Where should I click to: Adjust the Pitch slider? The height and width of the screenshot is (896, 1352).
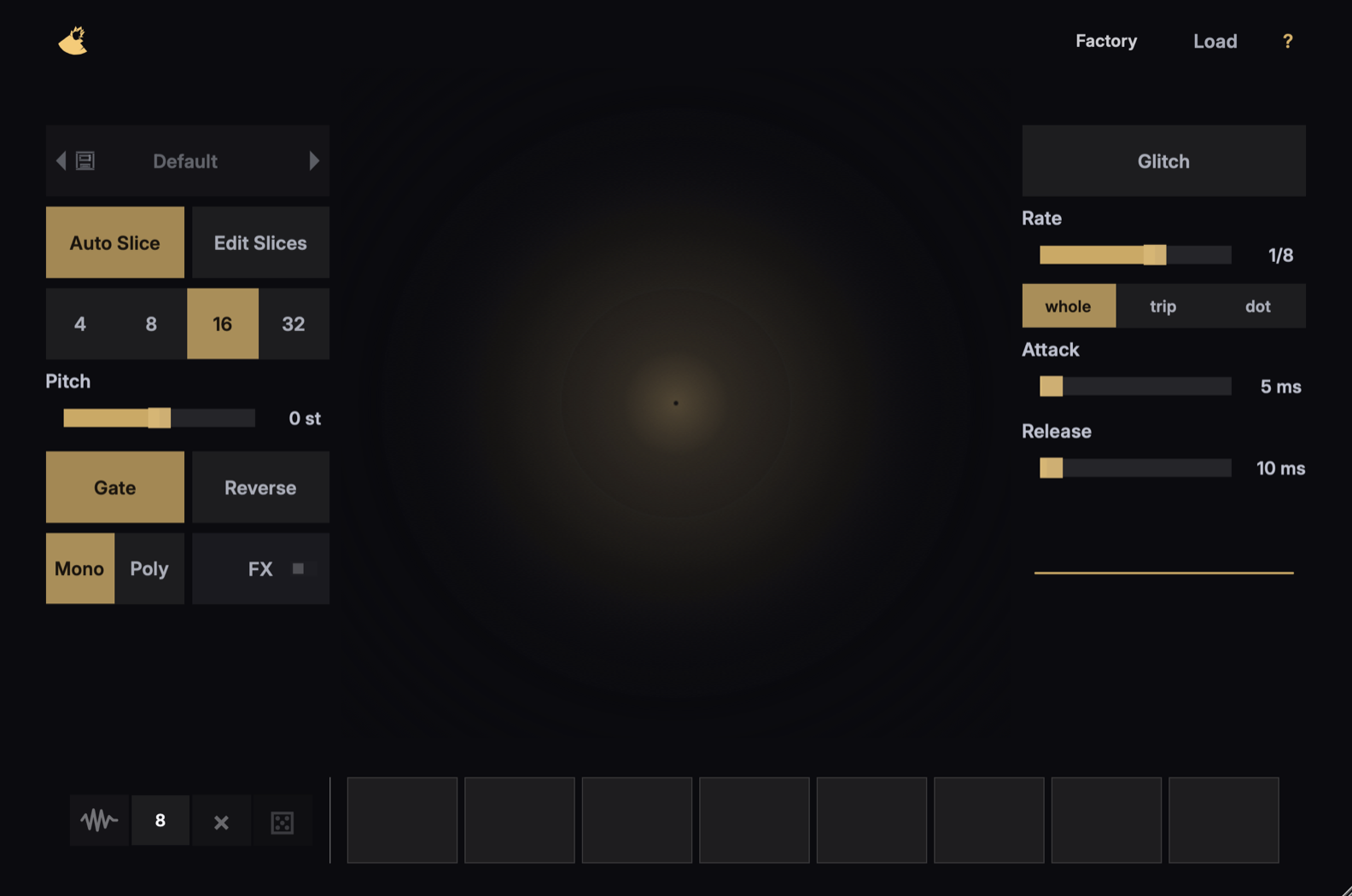[x=159, y=417]
